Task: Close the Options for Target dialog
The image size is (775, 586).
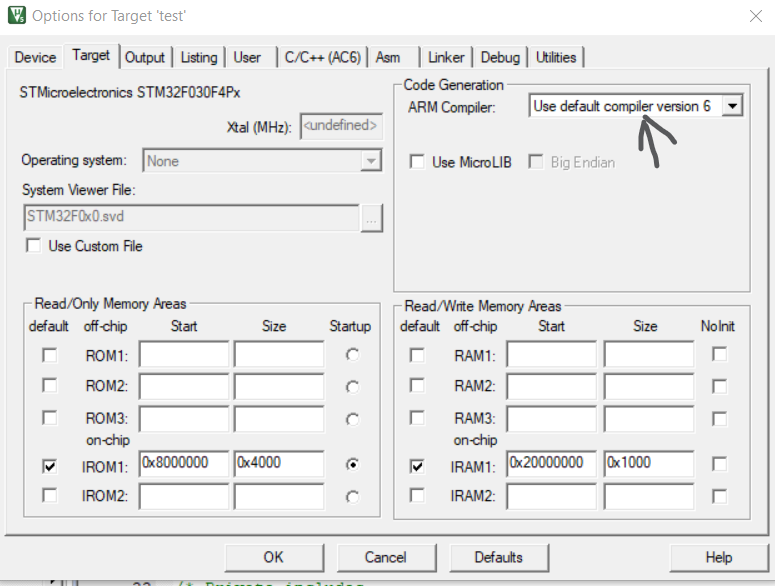Action: point(755,16)
